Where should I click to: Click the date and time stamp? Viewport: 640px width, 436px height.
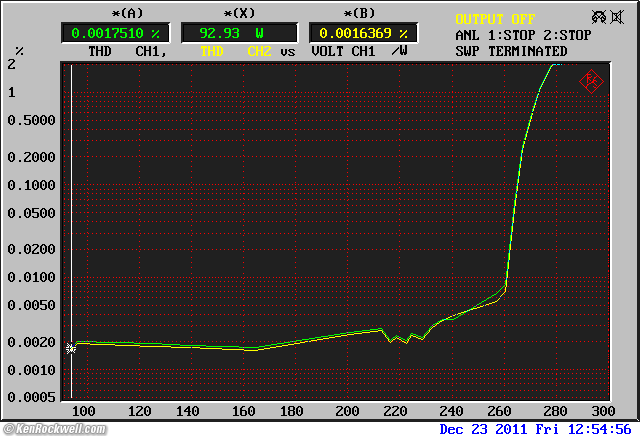click(x=535, y=429)
